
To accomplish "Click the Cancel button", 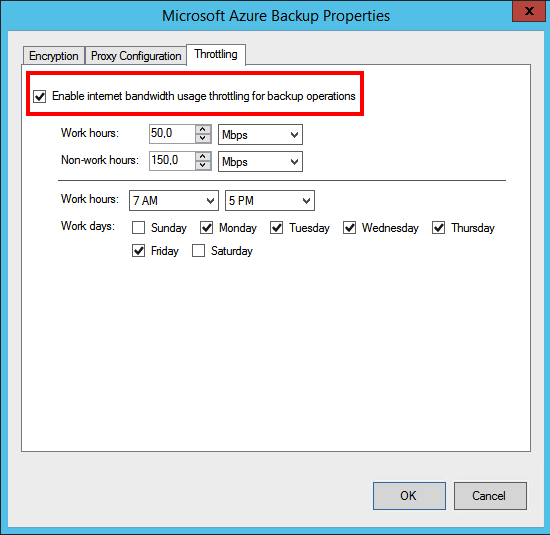I will click(490, 496).
